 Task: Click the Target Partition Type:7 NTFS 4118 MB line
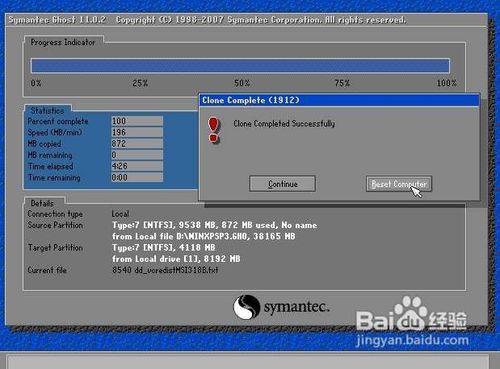coord(164,248)
